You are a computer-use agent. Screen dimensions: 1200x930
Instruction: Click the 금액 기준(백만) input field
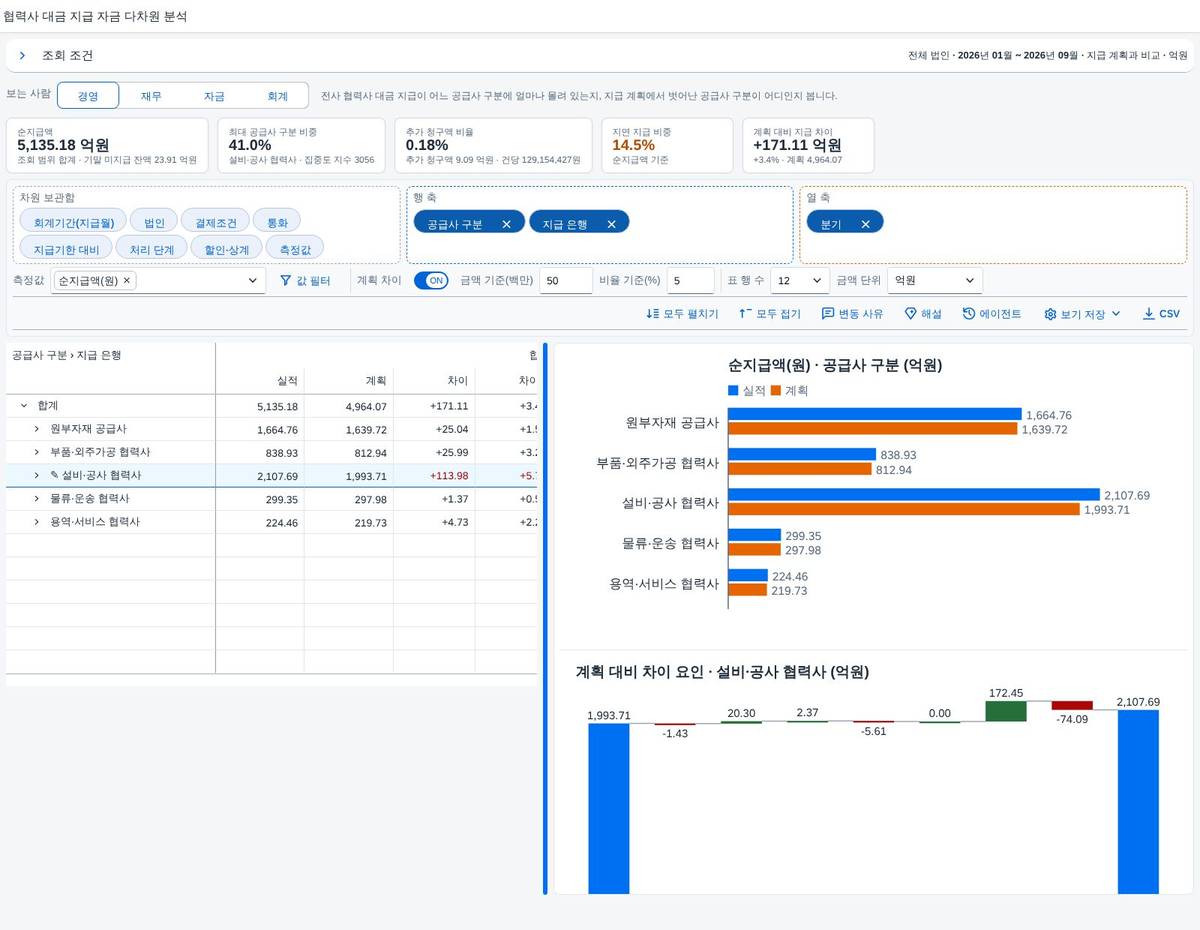(x=566, y=281)
